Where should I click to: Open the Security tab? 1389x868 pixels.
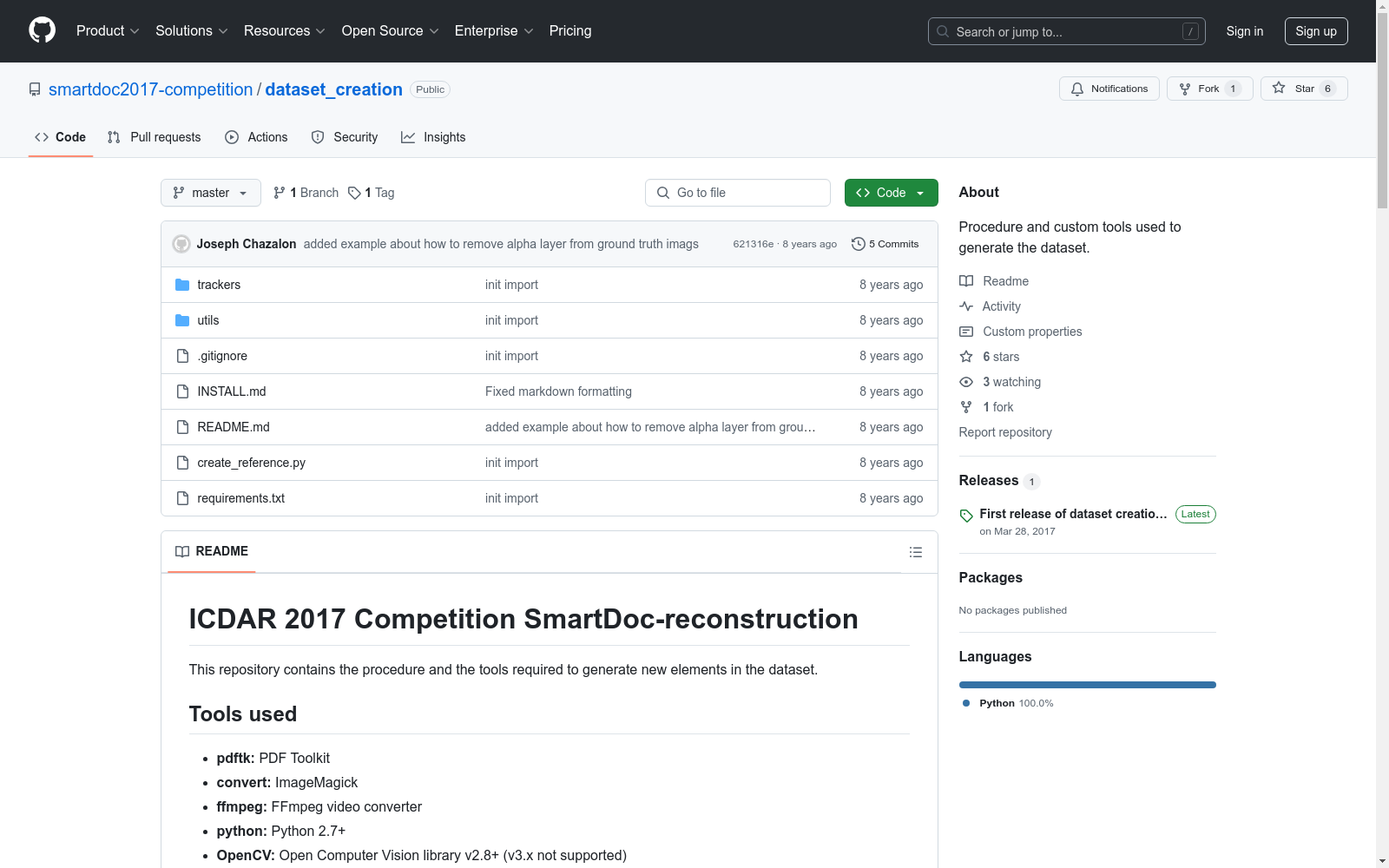click(x=345, y=137)
